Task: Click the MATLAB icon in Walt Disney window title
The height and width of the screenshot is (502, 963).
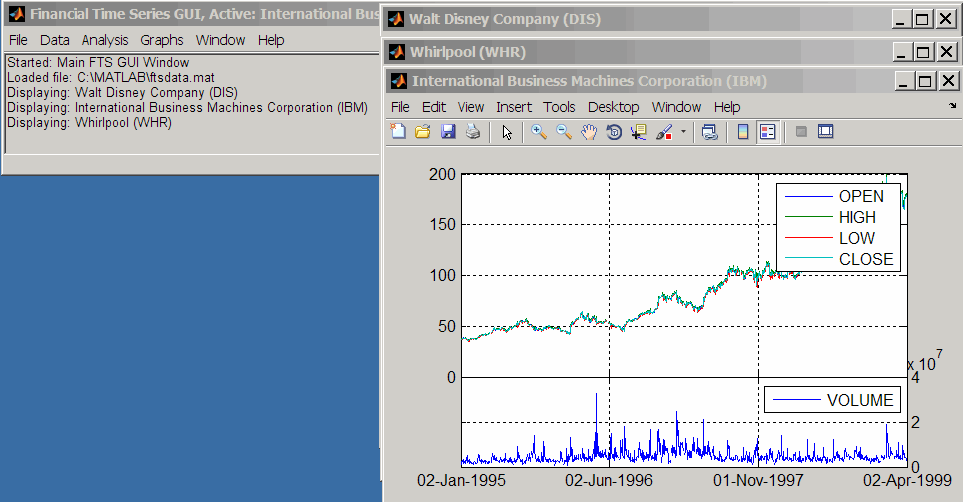Action: [x=396, y=19]
